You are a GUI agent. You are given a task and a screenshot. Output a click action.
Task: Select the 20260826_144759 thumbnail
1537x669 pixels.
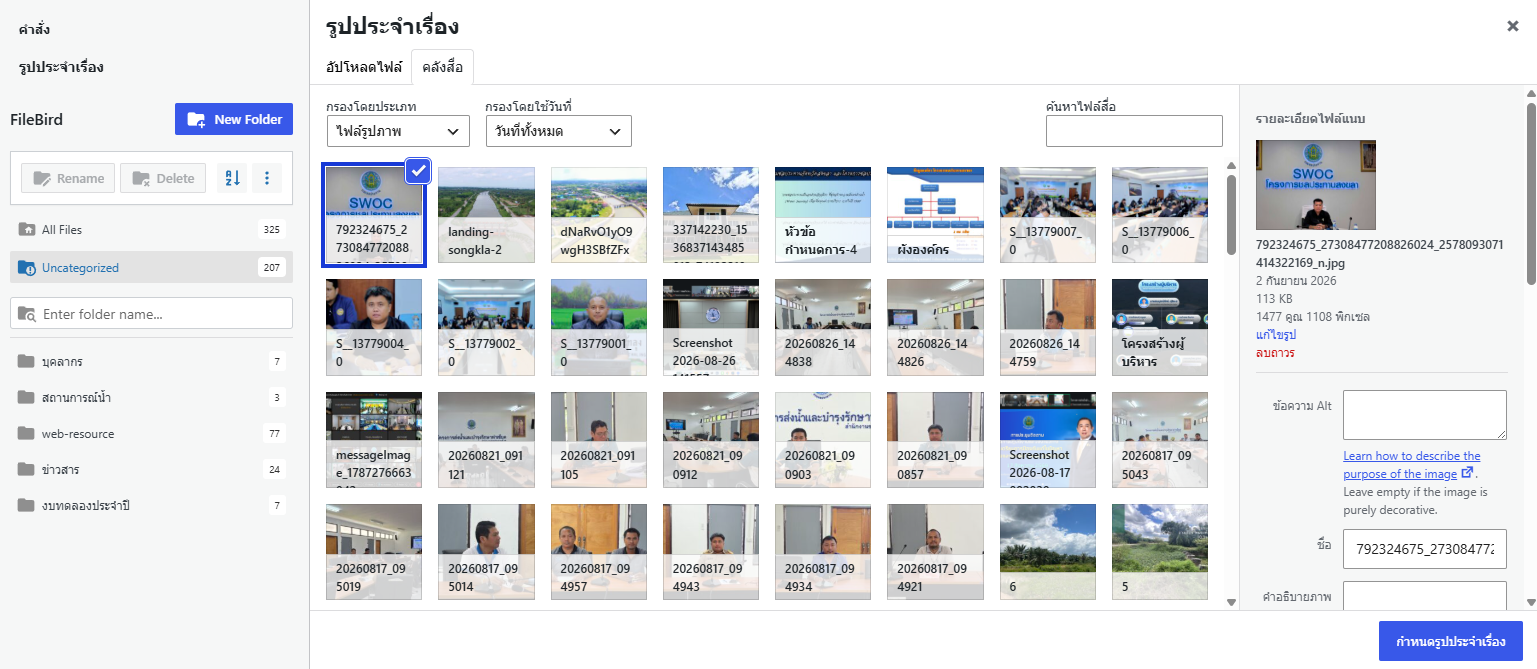click(x=1048, y=327)
